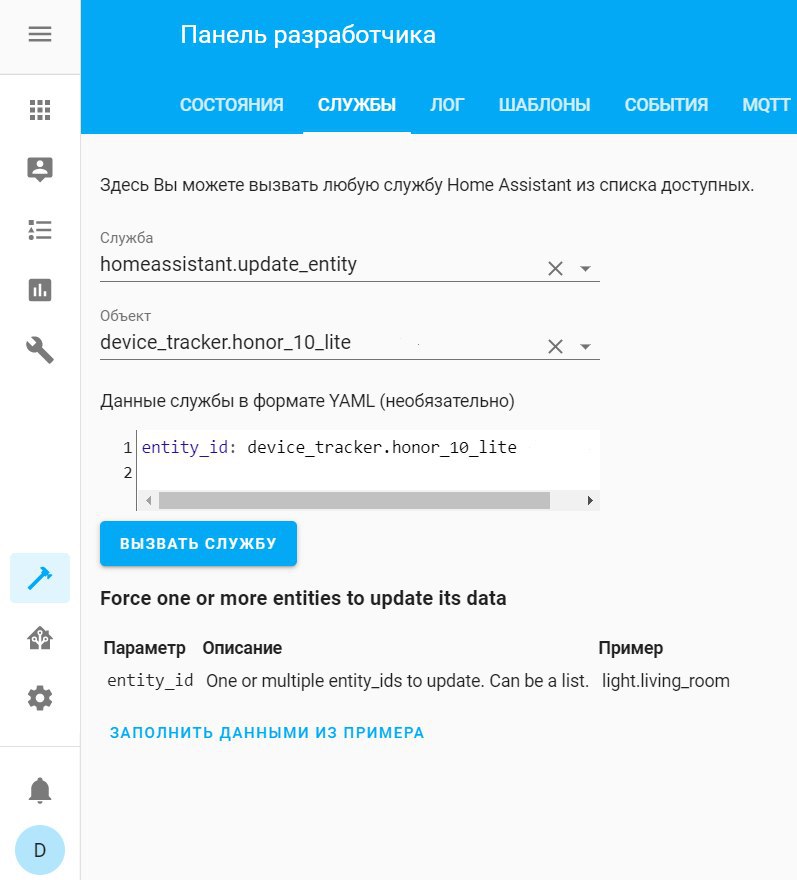This screenshot has width=797, height=880.
Task: Click the ВЫЗВАТЬ СЛУЖБУ button
Action: click(198, 543)
